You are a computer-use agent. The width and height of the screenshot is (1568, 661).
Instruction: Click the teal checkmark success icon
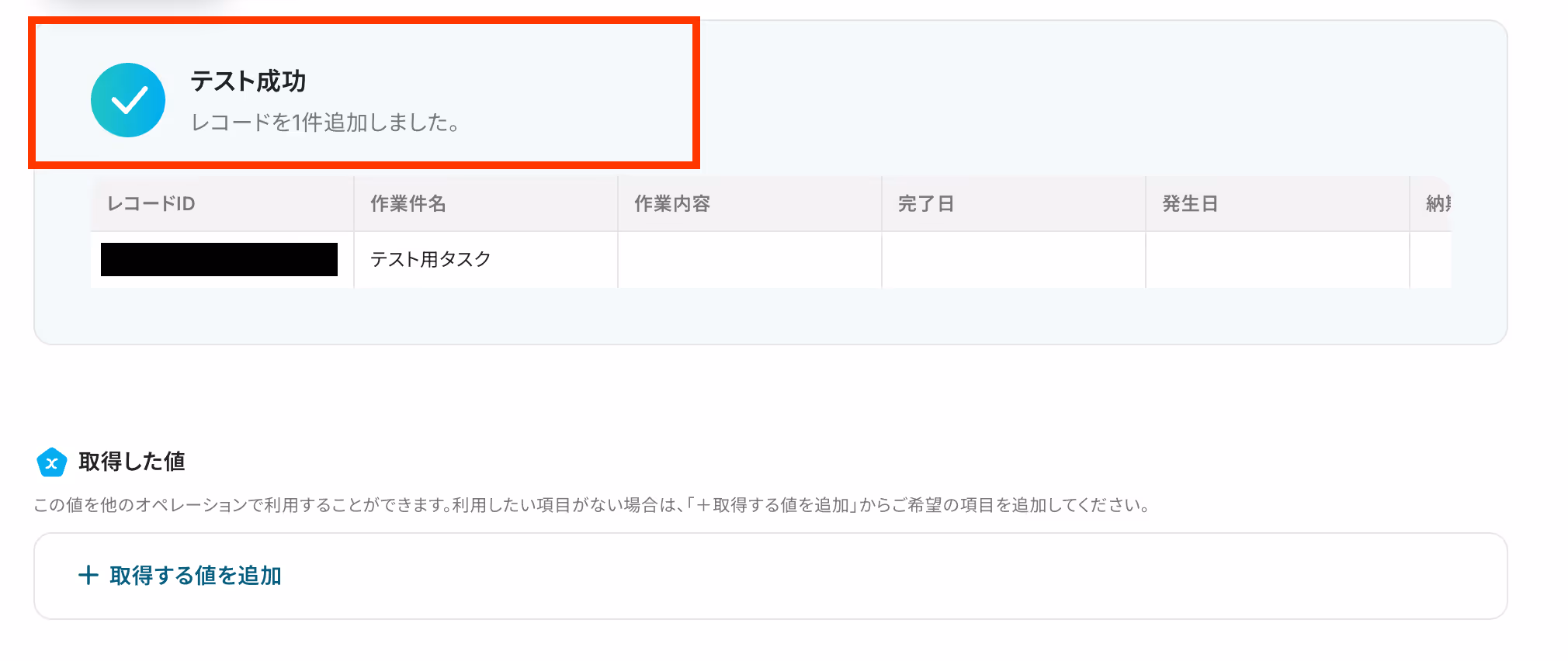point(128,100)
